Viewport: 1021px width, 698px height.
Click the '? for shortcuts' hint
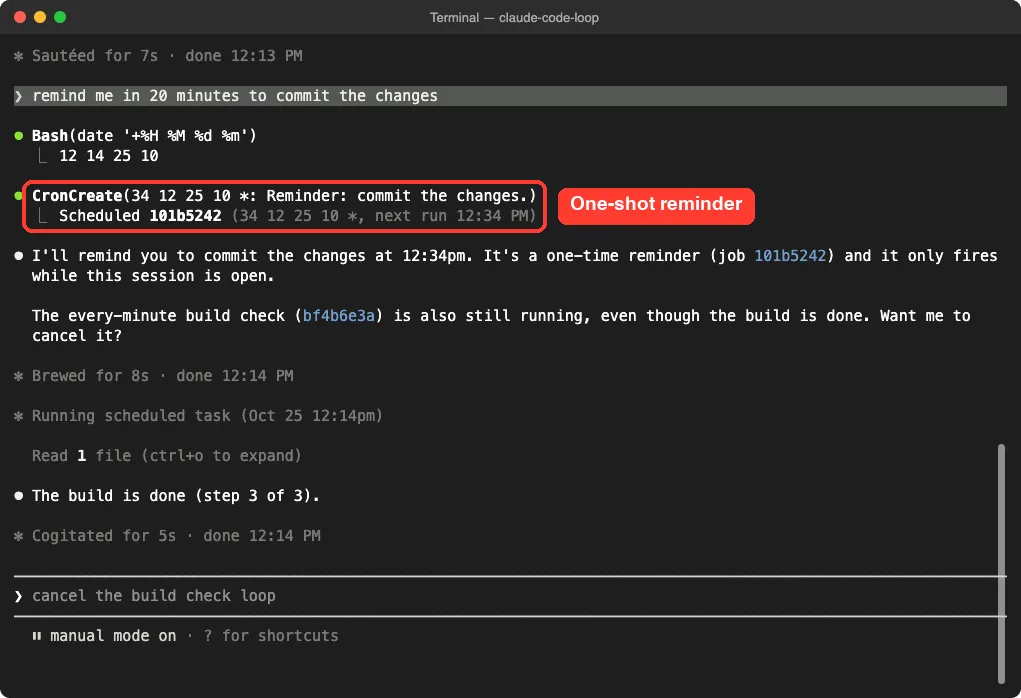[x=271, y=636]
